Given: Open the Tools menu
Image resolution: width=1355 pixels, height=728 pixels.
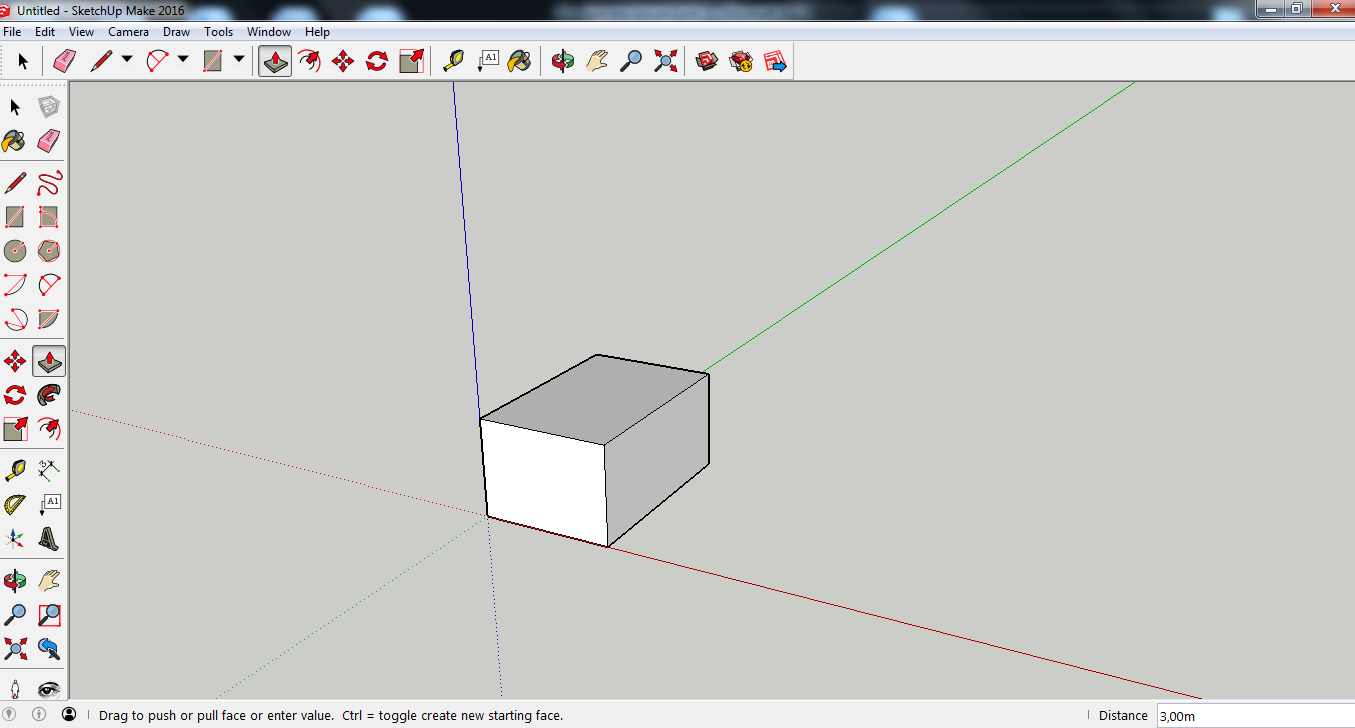Looking at the screenshot, I should pos(219,32).
